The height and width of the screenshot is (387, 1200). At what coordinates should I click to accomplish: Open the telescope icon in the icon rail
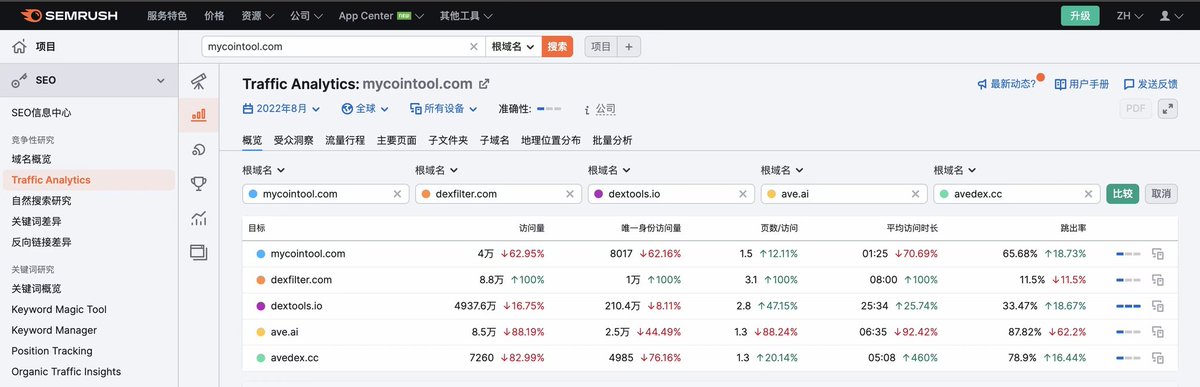point(198,81)
